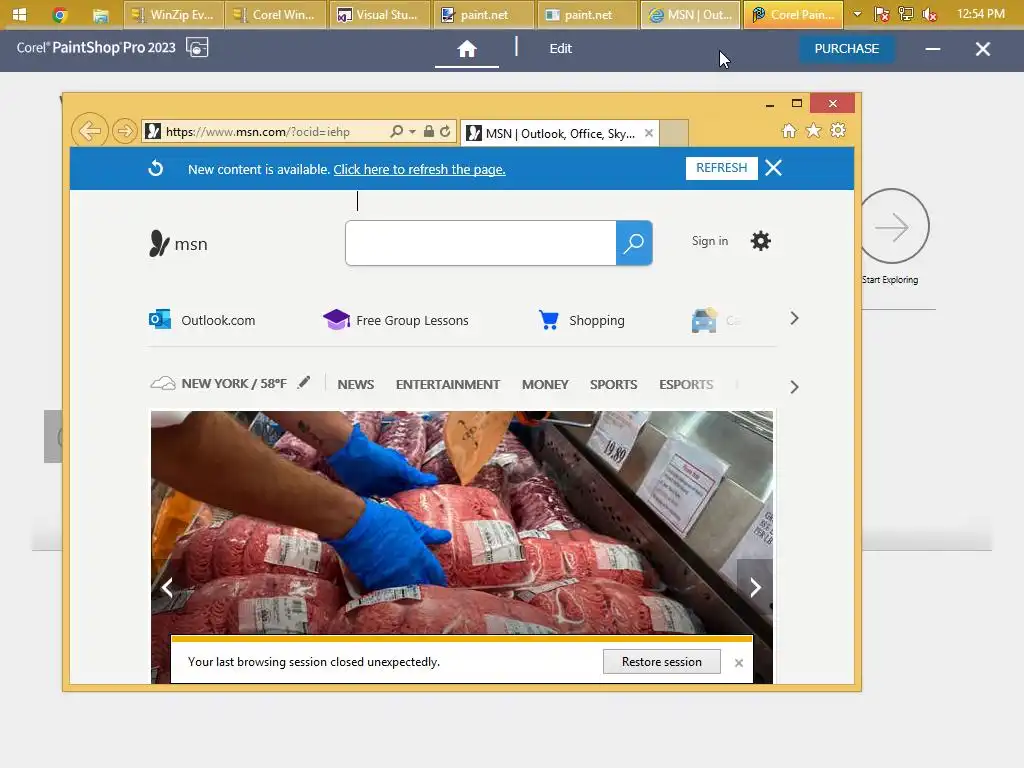Open the network tray icon
Image resolution: width=1024 pixels, height=768 pixels.
click(906, 14)
